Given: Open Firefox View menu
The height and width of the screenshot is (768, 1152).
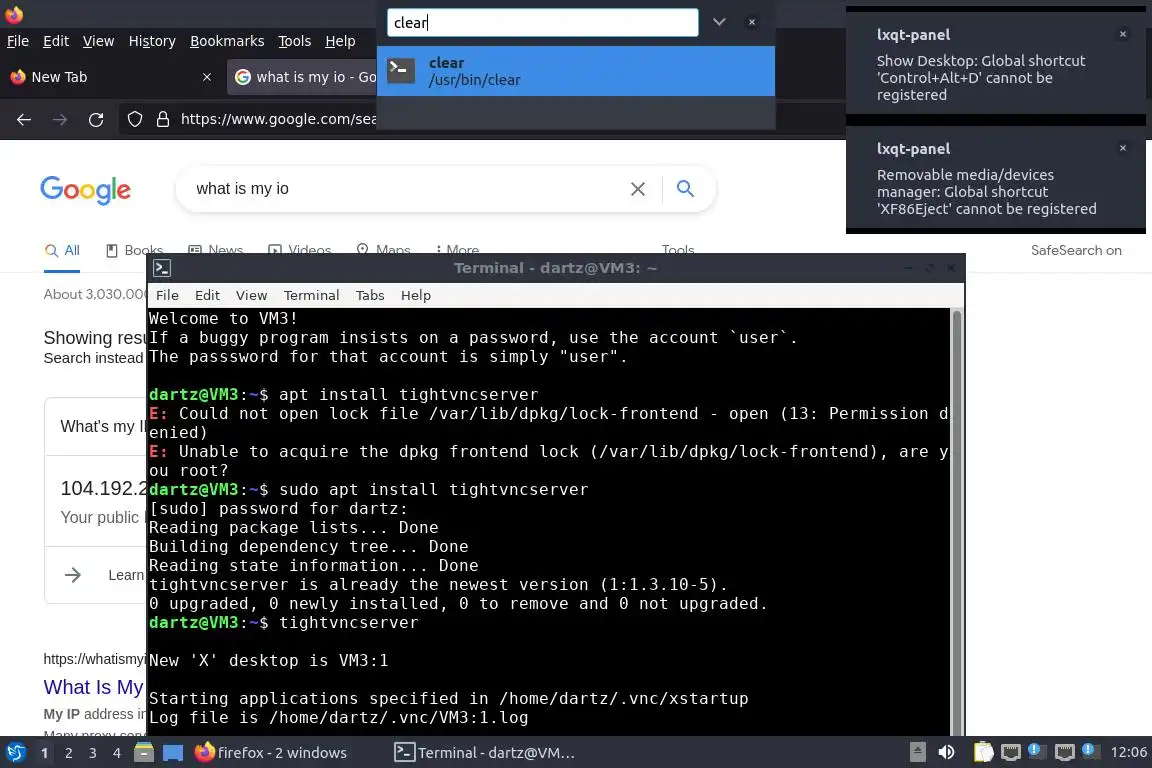Looking at the screenshot, I should (98, 41).
